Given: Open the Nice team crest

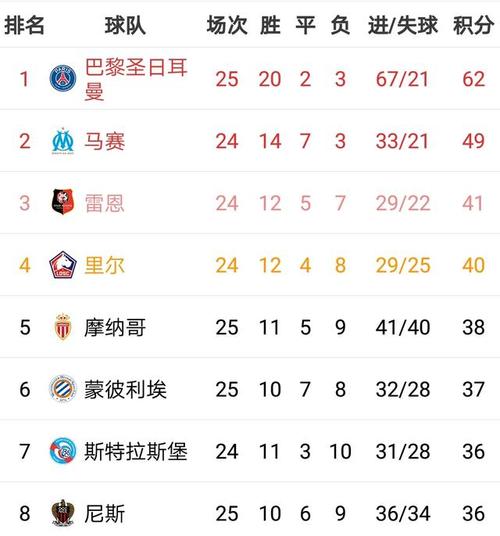Looking at the screenshot, I should (x=63, y=513).
